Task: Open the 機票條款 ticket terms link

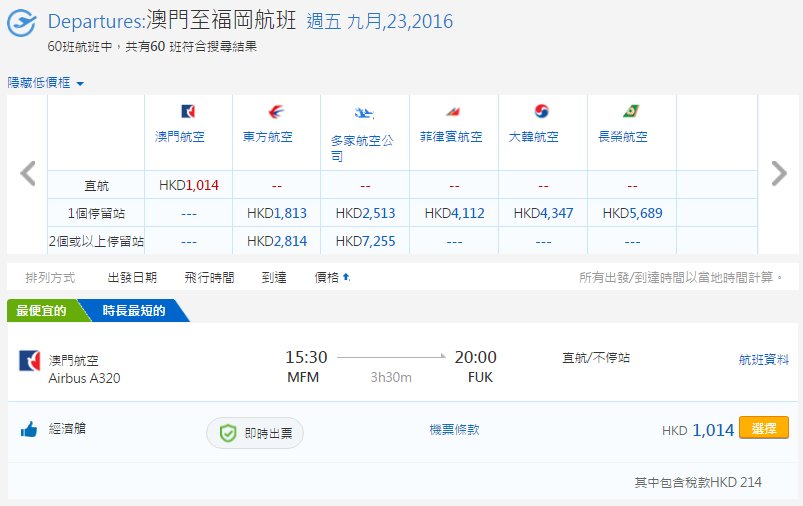Action: [454, 430]
